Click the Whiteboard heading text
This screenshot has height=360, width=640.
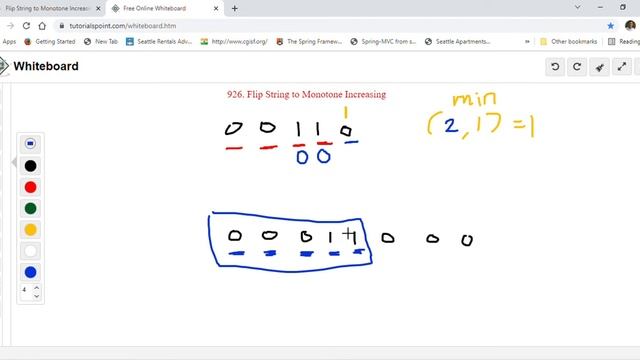click(x=46, y=66)
